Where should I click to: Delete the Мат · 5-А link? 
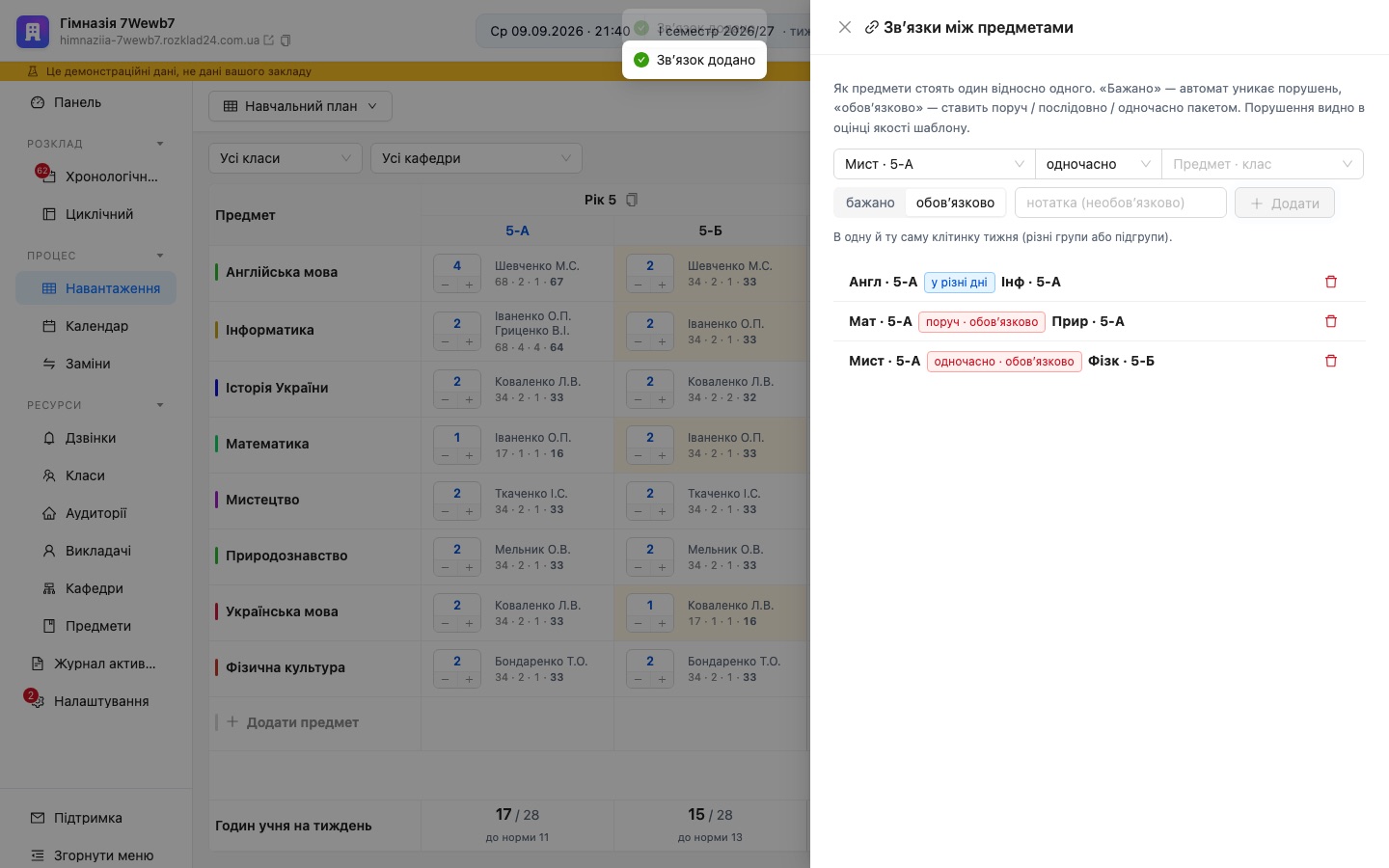click(1331, 321)
